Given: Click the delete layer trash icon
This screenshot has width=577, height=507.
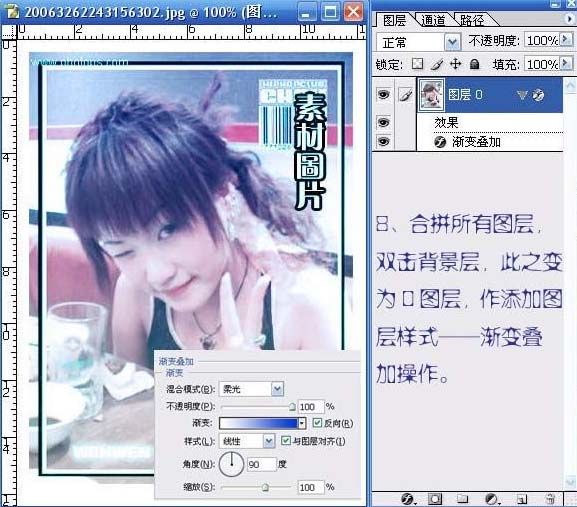Looking at the screenshot, I should pos(550,499).
